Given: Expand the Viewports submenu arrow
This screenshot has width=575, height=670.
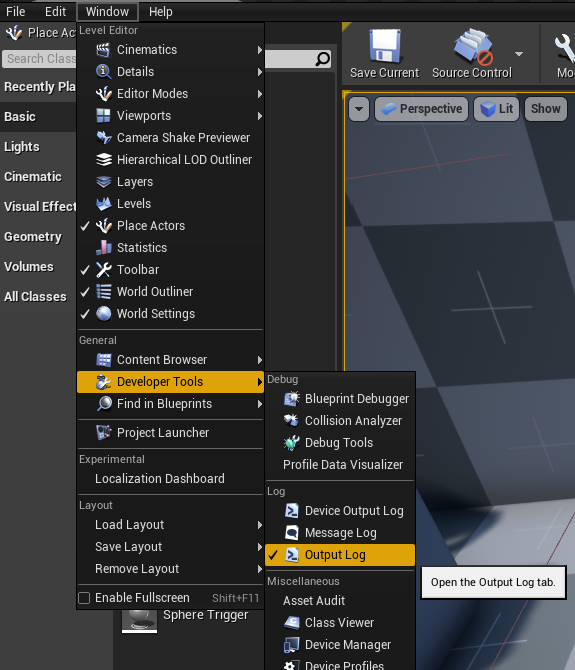Looking at the screenshot, I should click(x=259, y=116).
